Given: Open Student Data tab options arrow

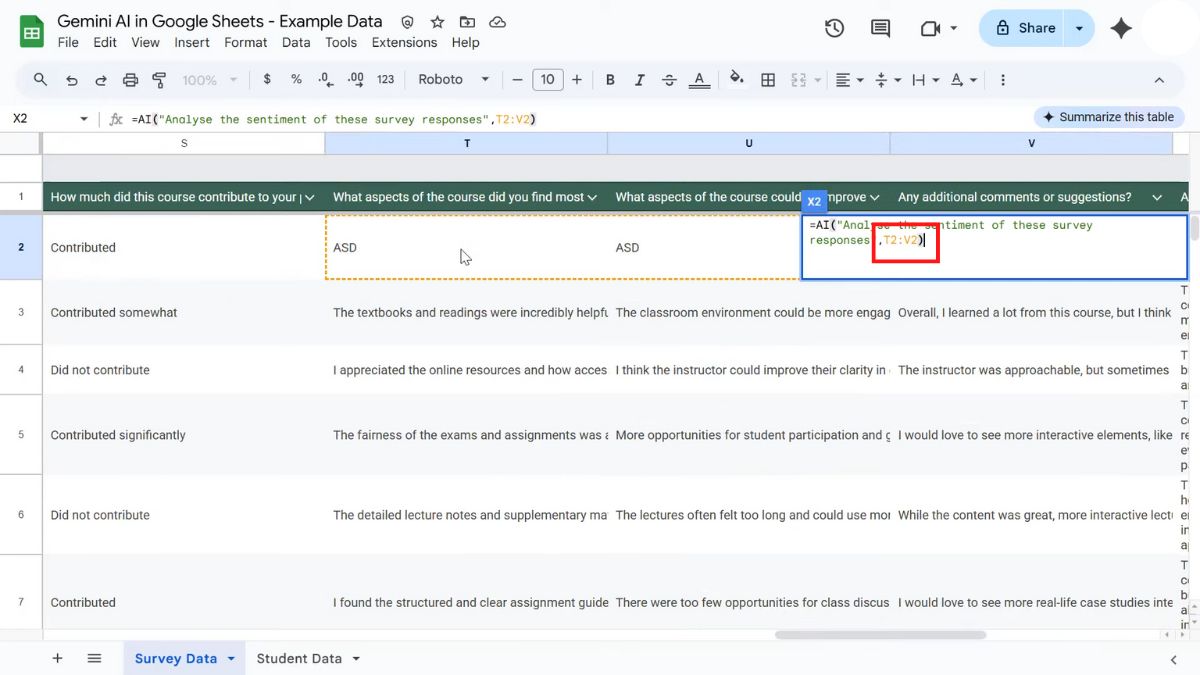Looking at the screenshot, I should 355,659.
